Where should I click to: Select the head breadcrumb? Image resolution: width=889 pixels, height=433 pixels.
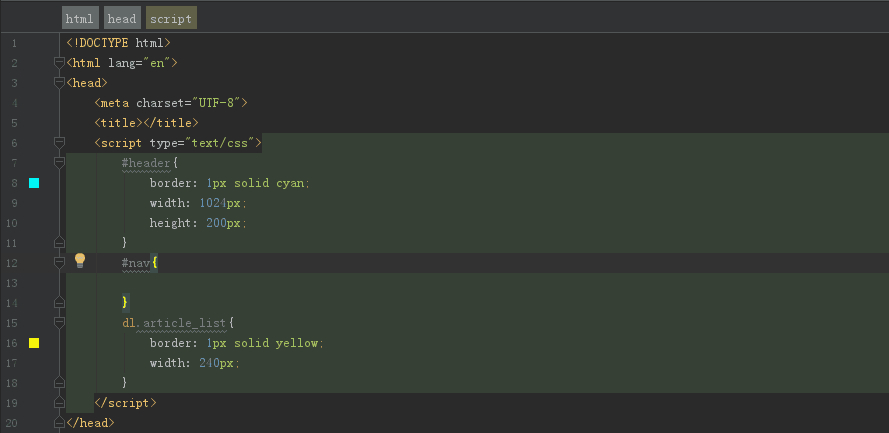pos(121,18)
